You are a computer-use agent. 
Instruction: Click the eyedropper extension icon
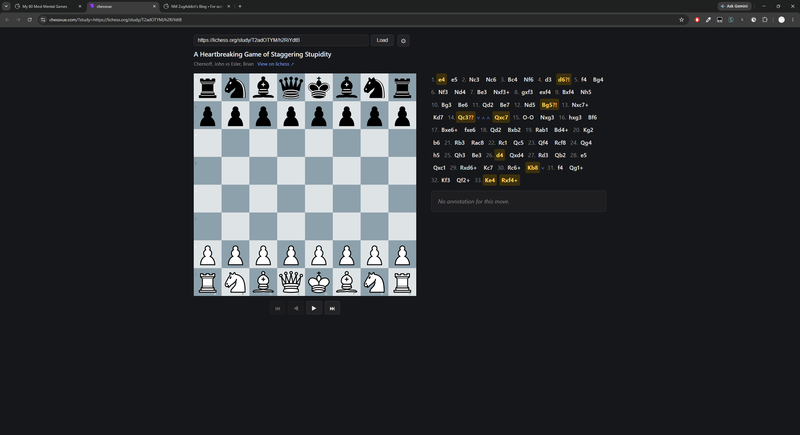coord(708,20)
